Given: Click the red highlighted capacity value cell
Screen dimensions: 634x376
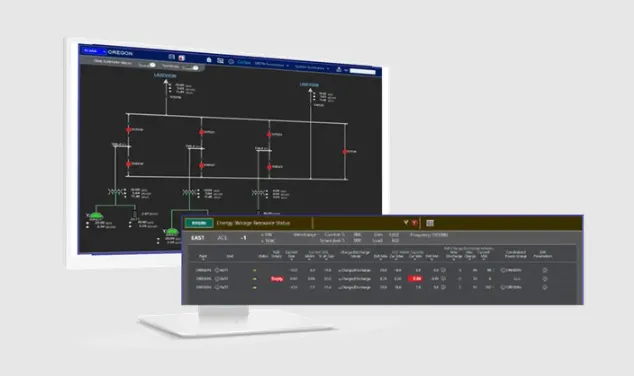Looking at the screenshot, I should click(x=415, y=279).
